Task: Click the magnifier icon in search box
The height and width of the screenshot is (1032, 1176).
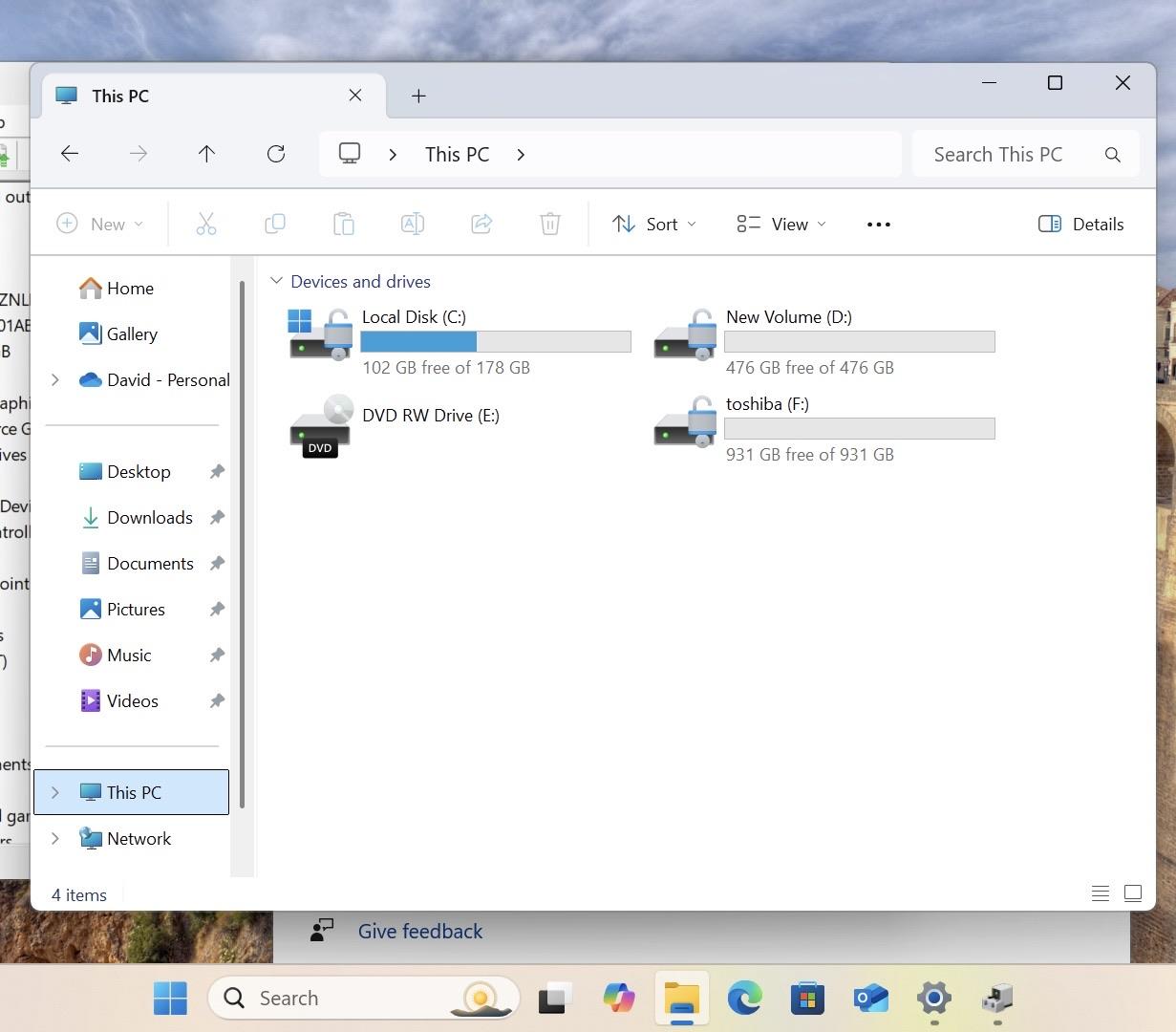Action: 1113,155
